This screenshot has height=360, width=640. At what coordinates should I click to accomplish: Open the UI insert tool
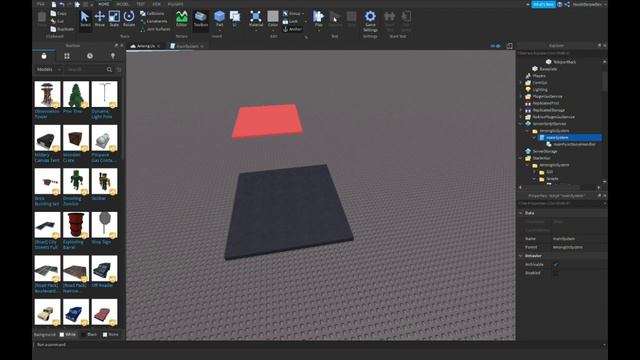(235, 19)
